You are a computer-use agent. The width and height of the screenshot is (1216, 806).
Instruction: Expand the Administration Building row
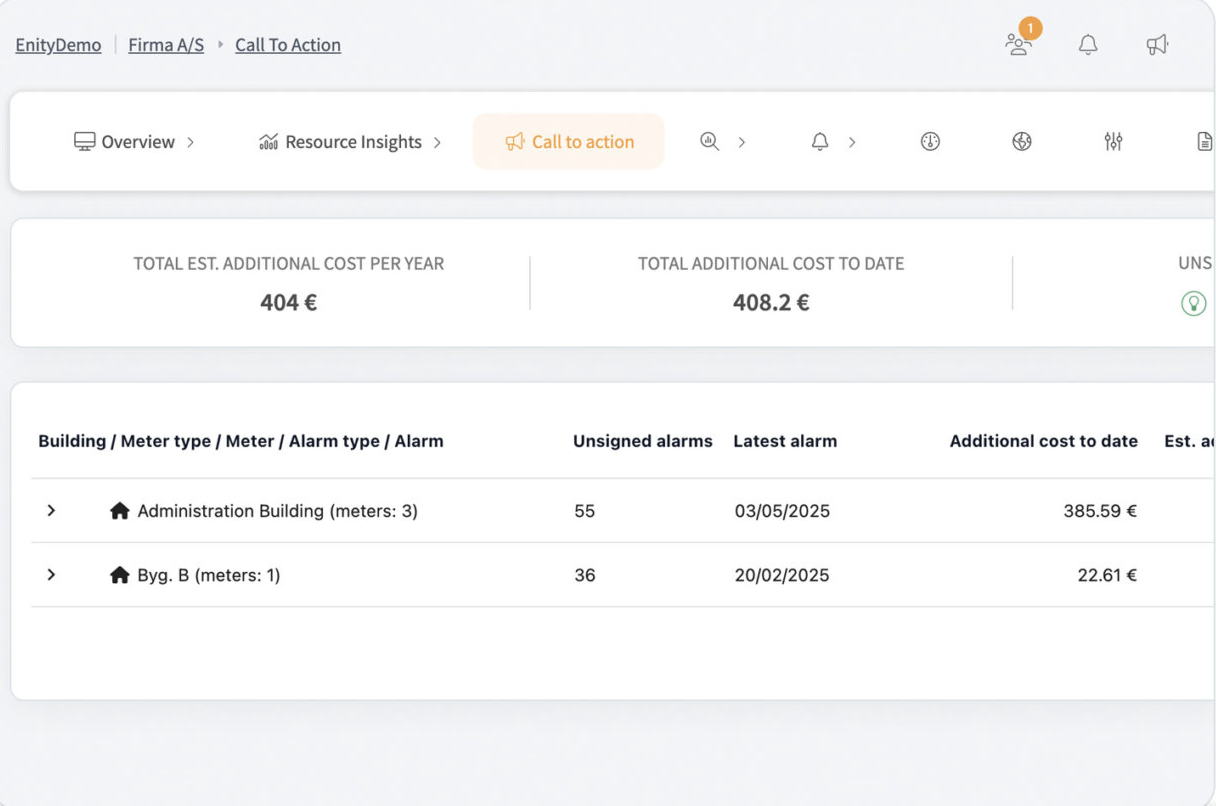point(52,510)
